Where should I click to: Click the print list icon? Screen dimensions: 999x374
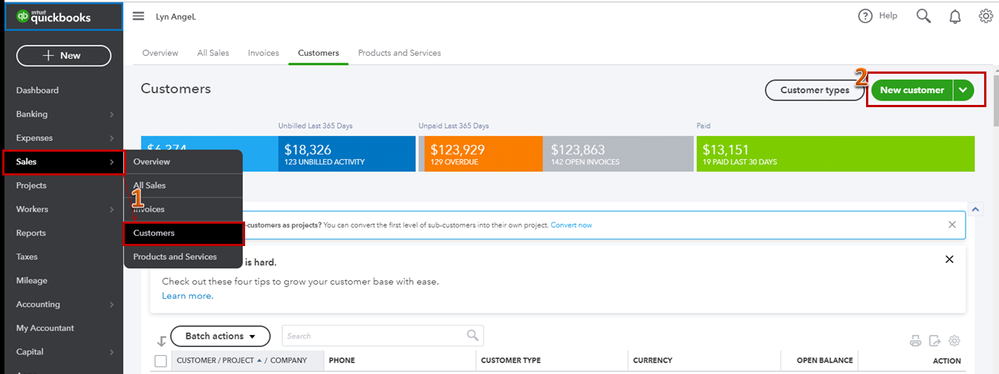[916, 341]
